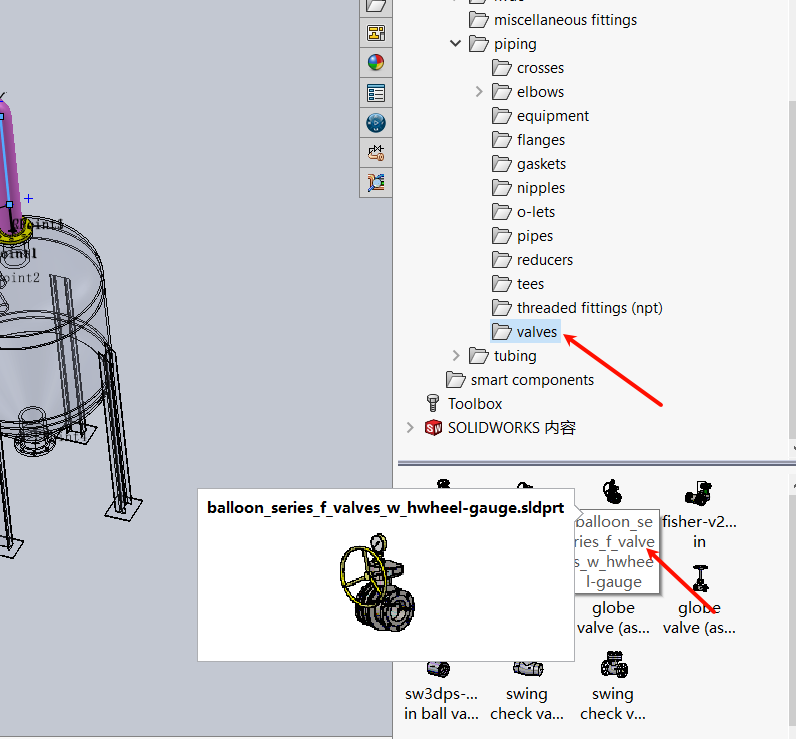796x739 pixels.
Task: Open the crosses folder
Action: click(528, 68)
